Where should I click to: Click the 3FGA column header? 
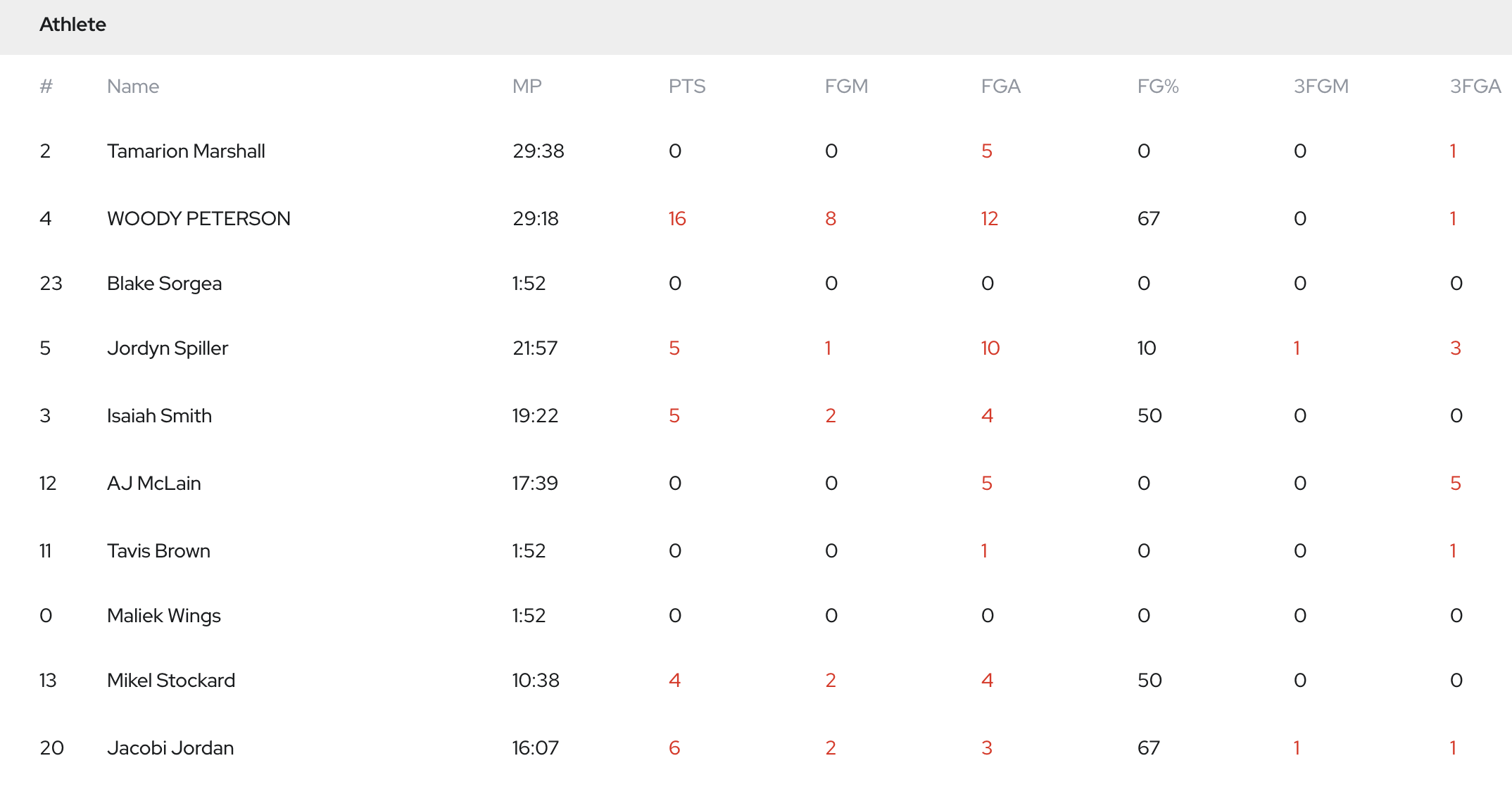[1475, 86]
